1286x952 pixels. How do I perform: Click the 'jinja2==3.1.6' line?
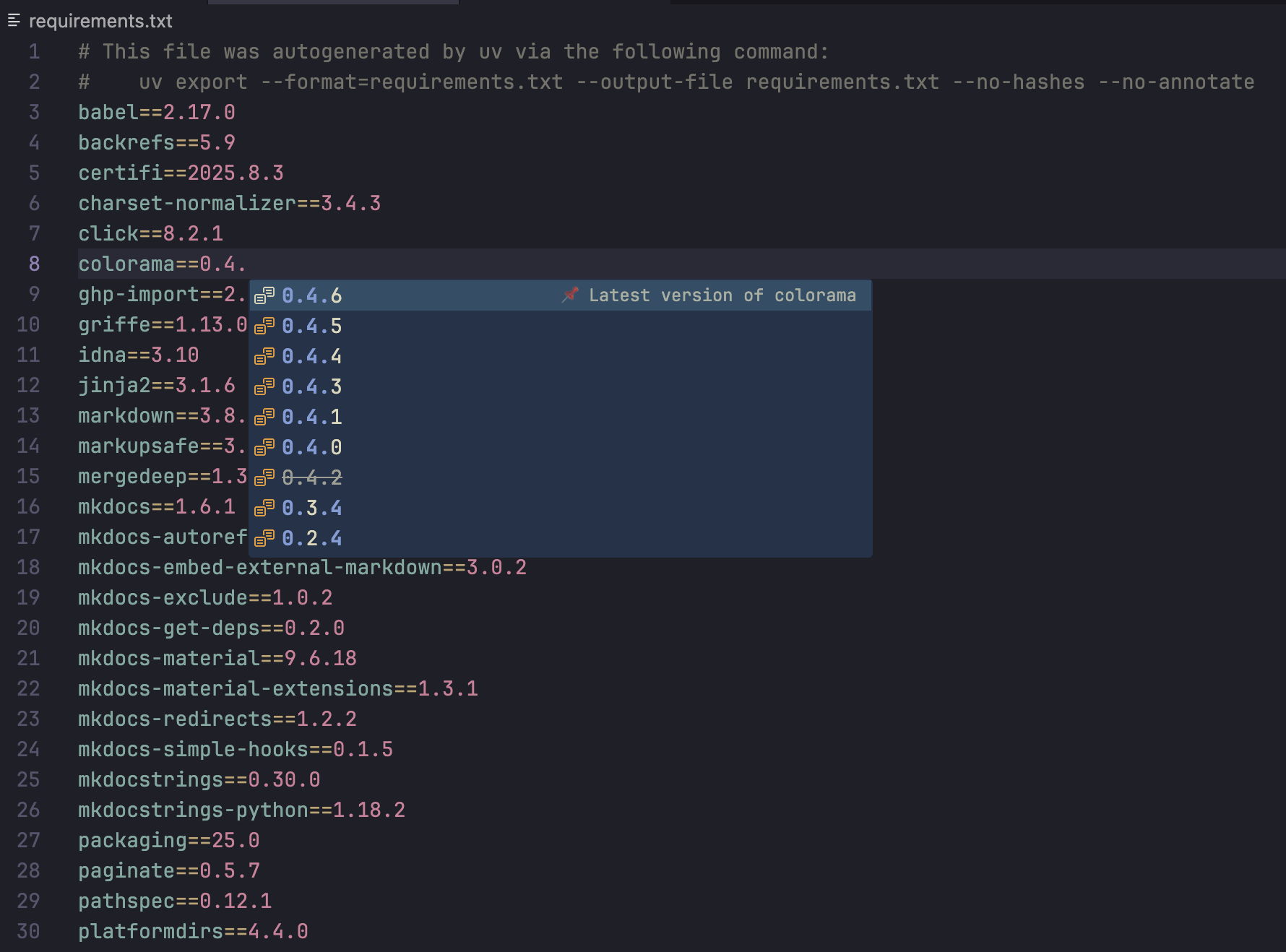tap(157, 385)
